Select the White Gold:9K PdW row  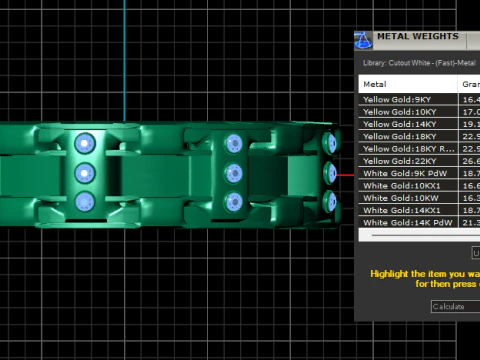click(x=419, y=173)
